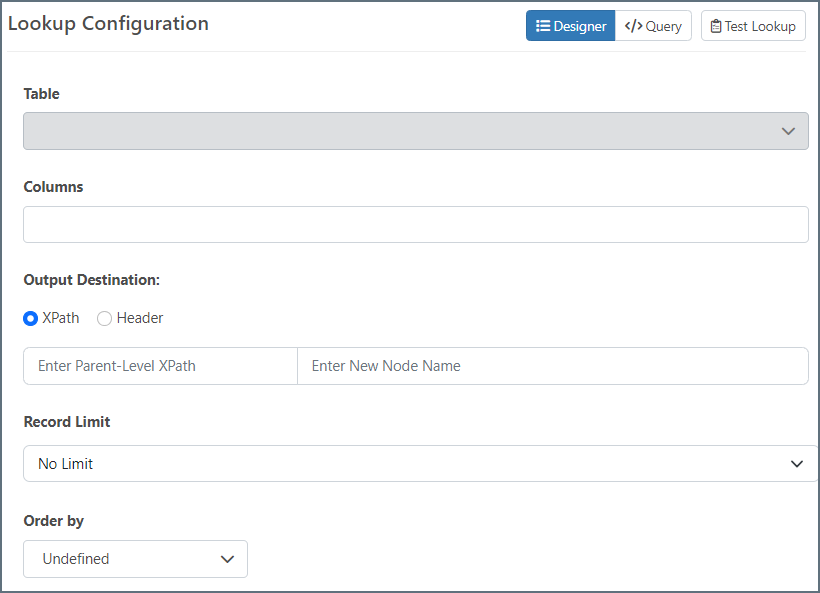
Task: Focus the Columns input box
Action: (415, 224)
